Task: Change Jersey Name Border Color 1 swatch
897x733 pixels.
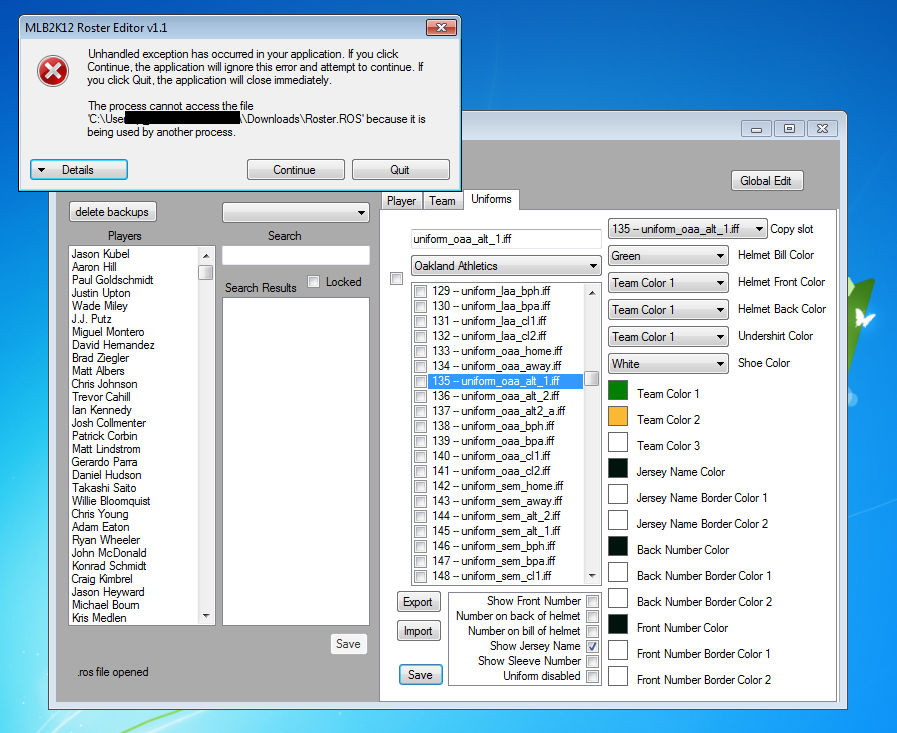Action: point(618,494)
